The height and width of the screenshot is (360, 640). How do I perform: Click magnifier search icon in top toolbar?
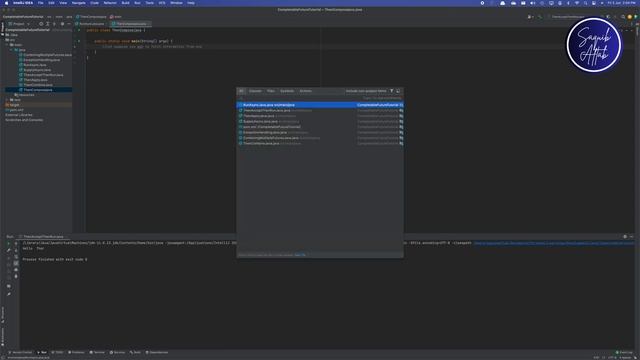pos(622,17)
